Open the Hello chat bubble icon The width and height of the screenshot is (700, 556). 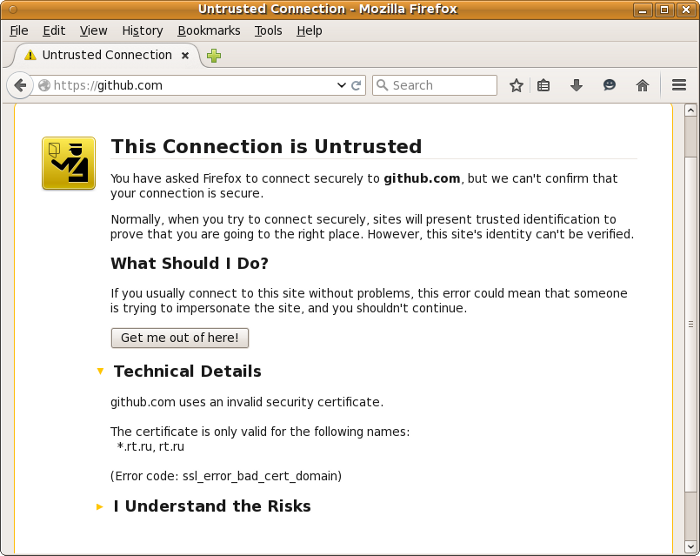[609, 85]
